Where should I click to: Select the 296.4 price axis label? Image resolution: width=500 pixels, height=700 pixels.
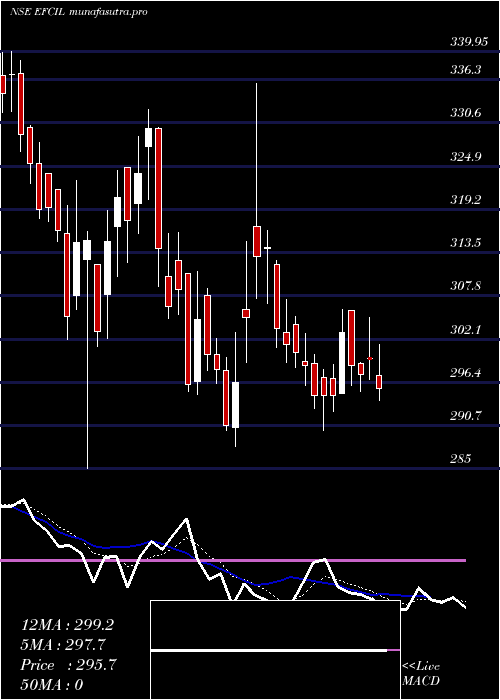click(466, 373)
